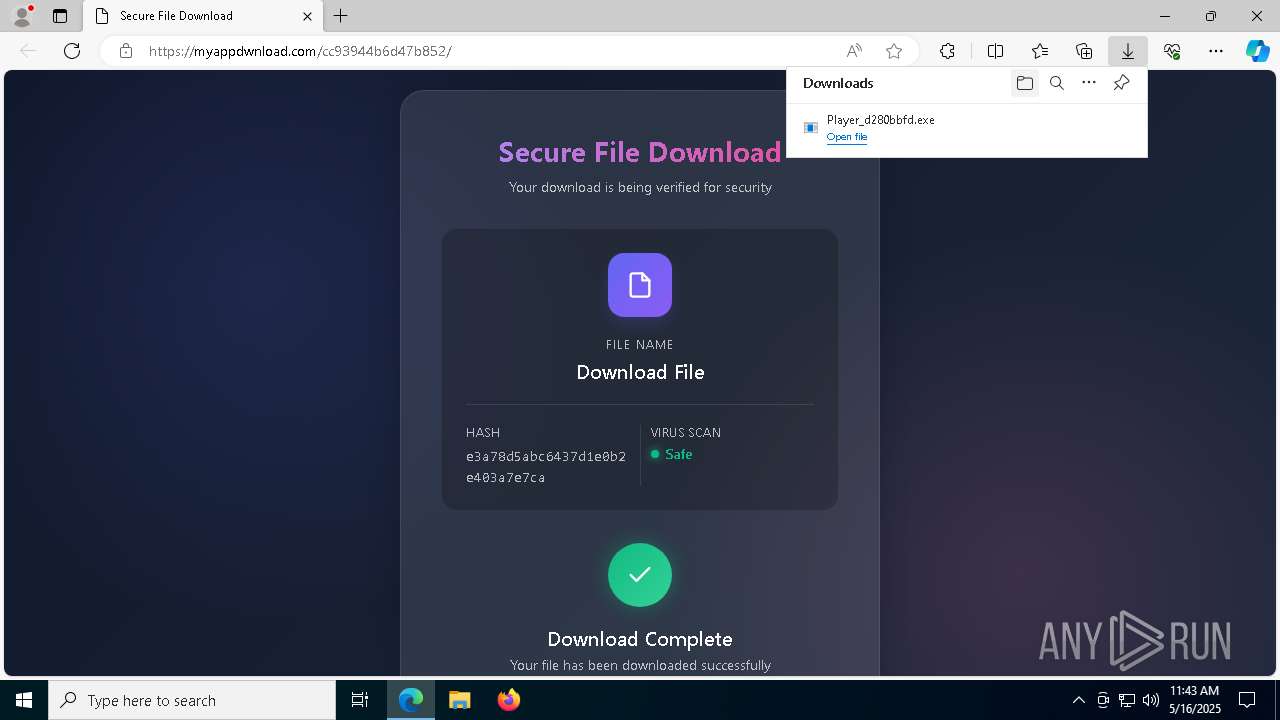Toggle the Downloads toolbar button
This screenshot has height=720, width=1280.
click(x=1128, y=51)
